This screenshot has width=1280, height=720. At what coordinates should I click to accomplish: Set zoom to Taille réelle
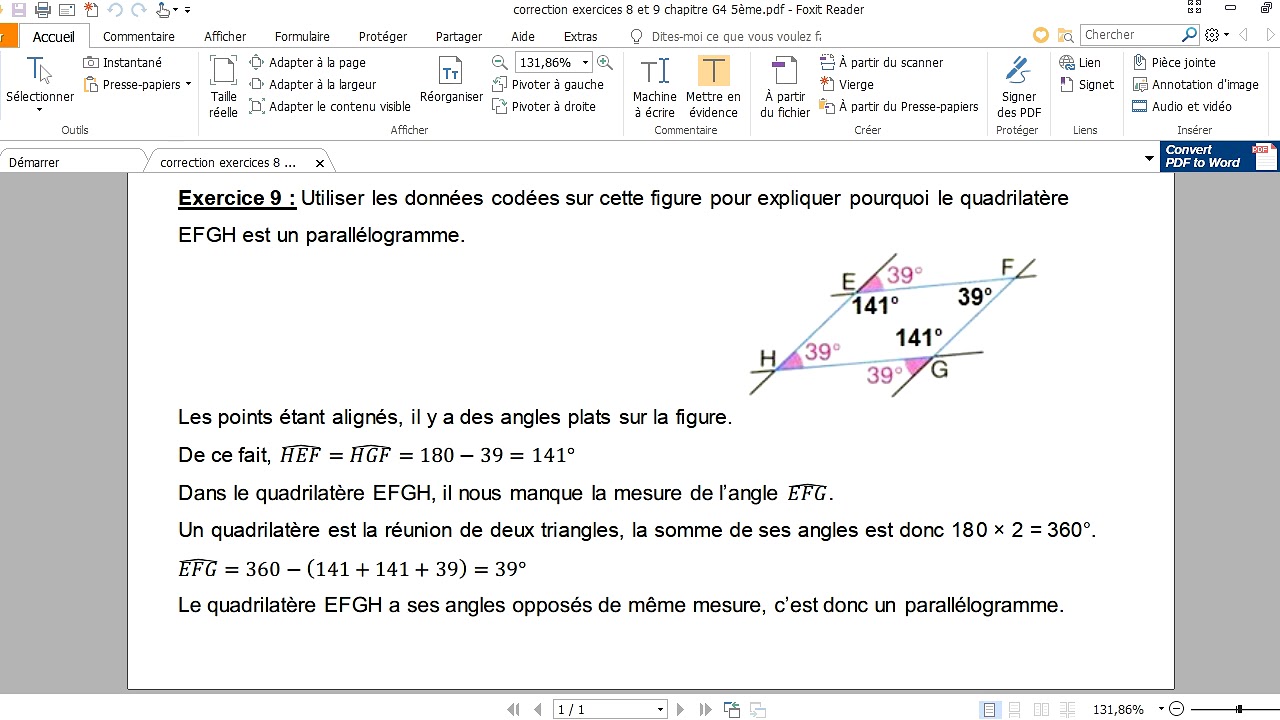[x=224, y=86]
